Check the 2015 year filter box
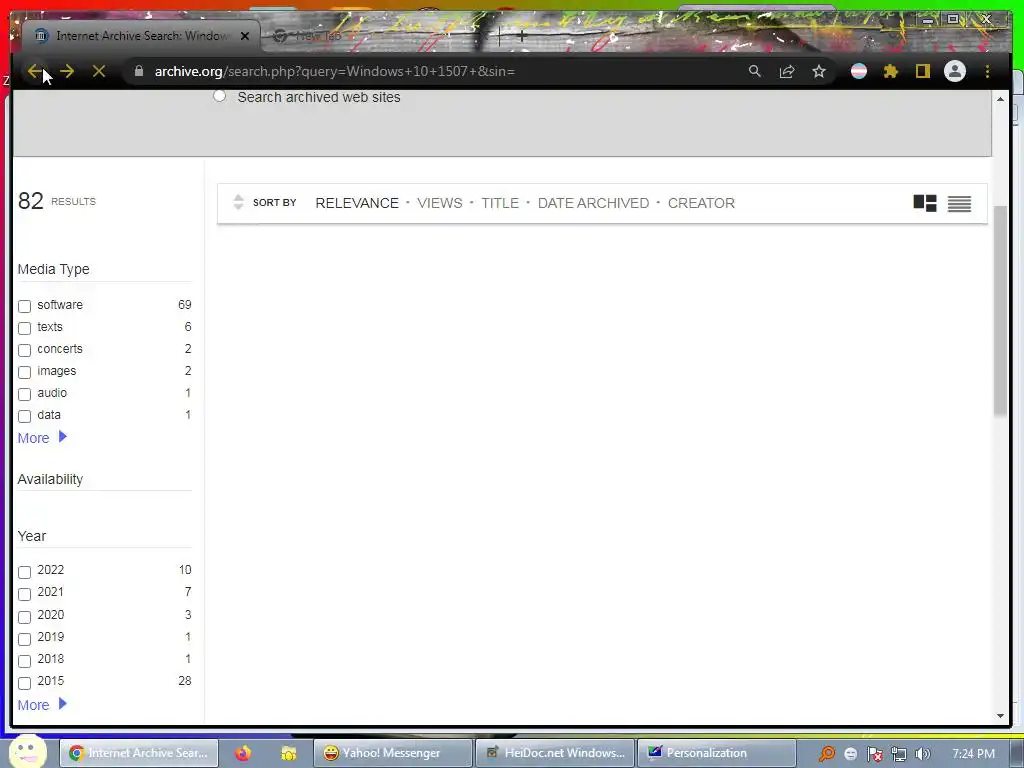The height and width of the screenshot is (768, 1024). pyautogui.click(x=24, y=683)
